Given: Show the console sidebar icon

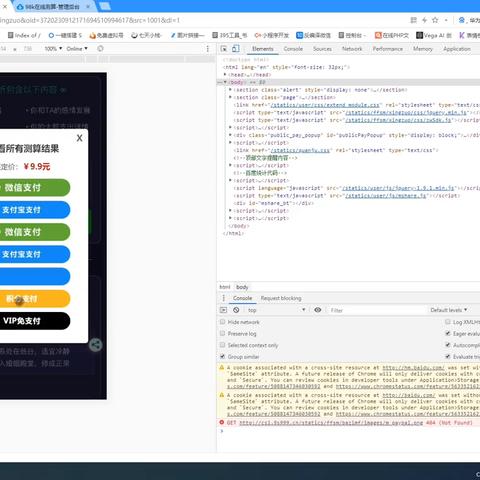Looking at the screenshot, I should pyautogui.click(x=223, y=310).
